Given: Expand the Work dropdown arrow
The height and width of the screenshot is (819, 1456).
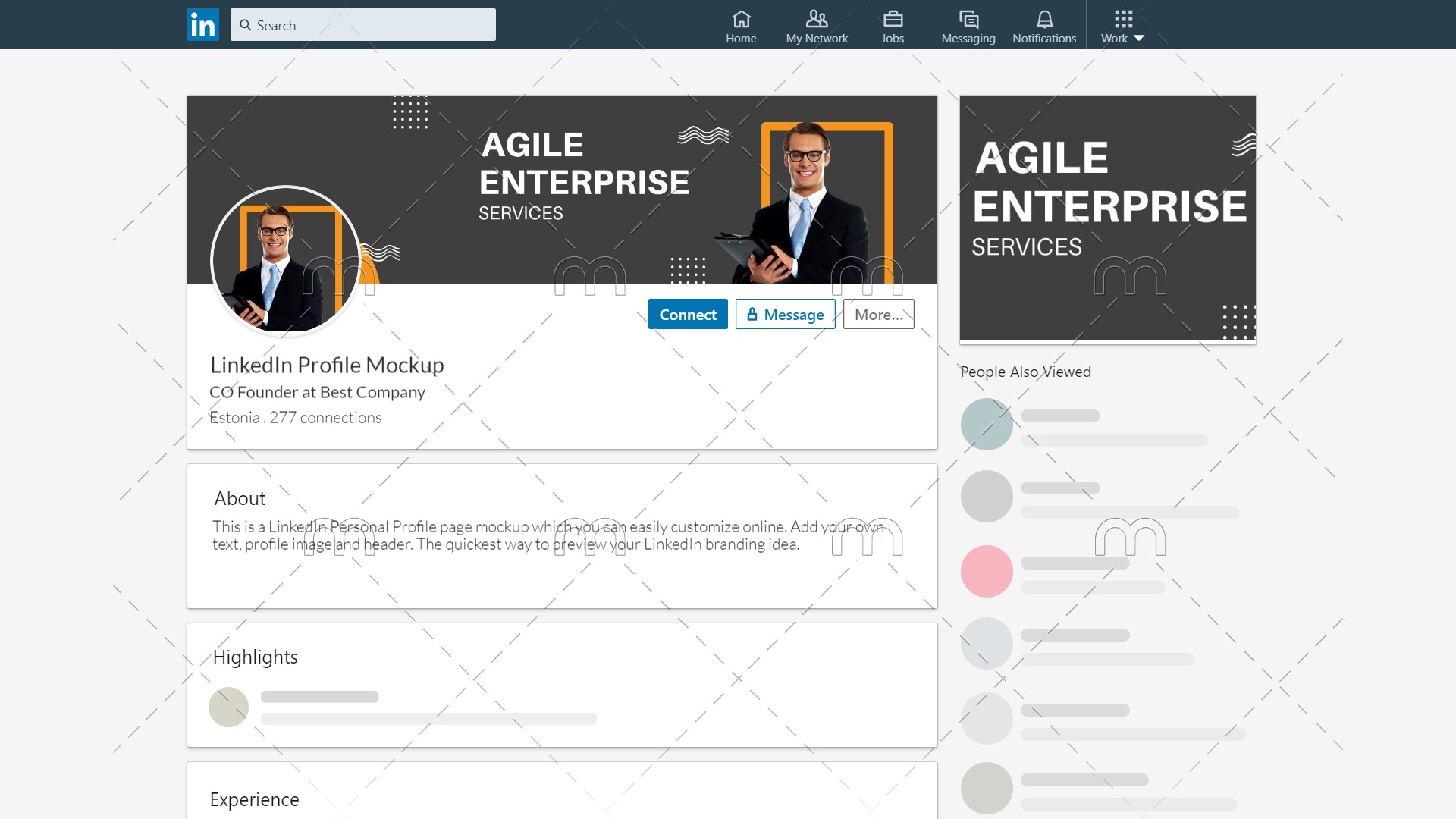Looking at the screenshot, I should (1139, 38).
